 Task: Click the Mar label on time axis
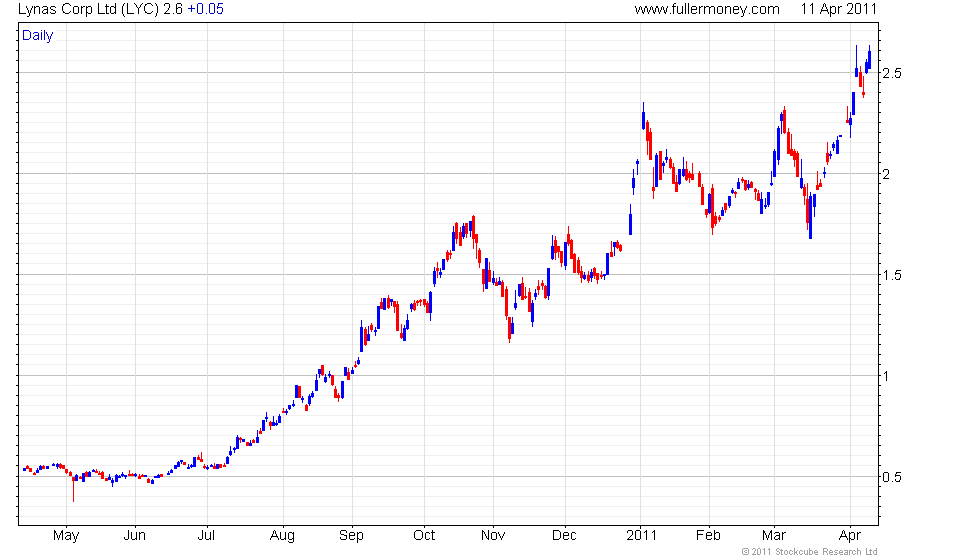[x=774, y=536]
